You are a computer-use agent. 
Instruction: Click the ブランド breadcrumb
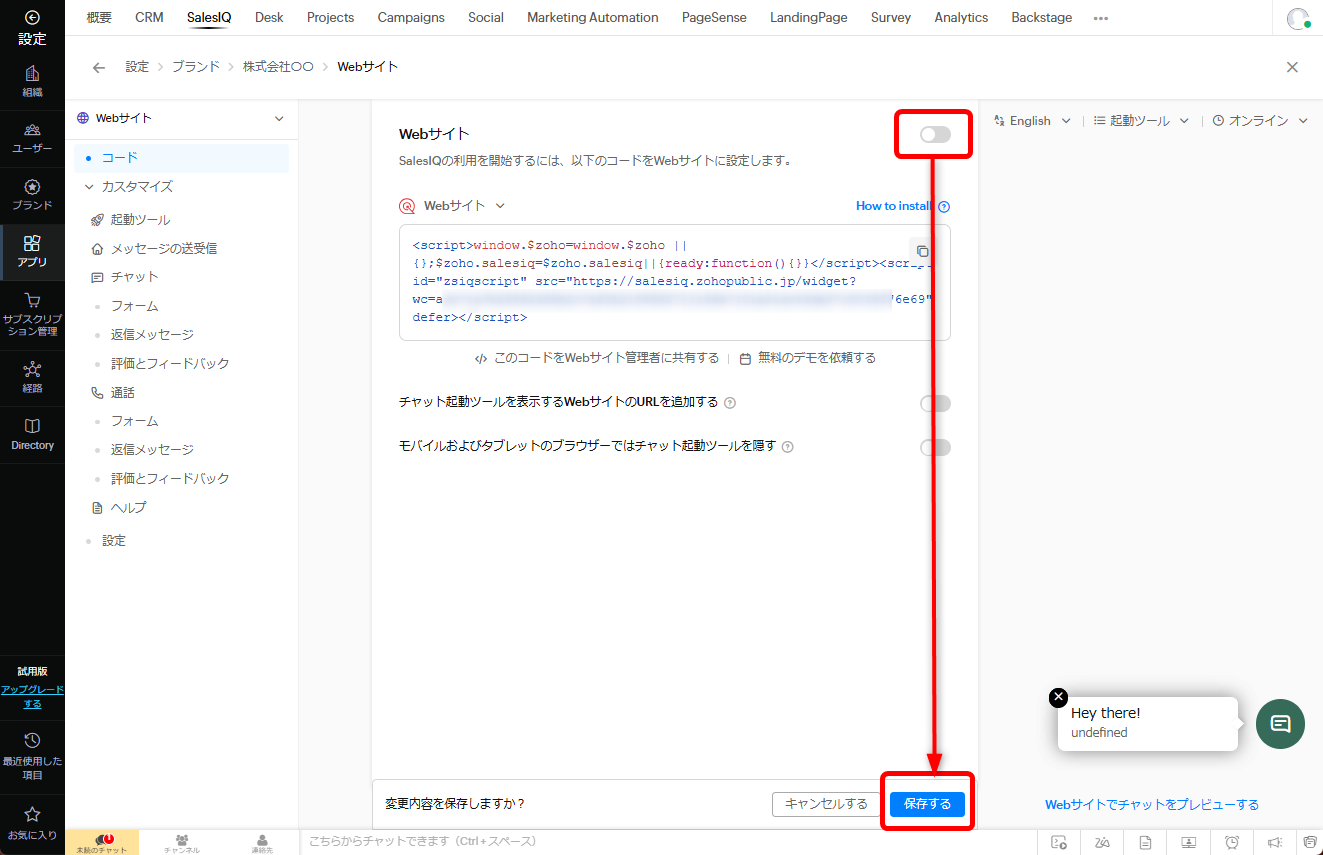tap(196, 67)
